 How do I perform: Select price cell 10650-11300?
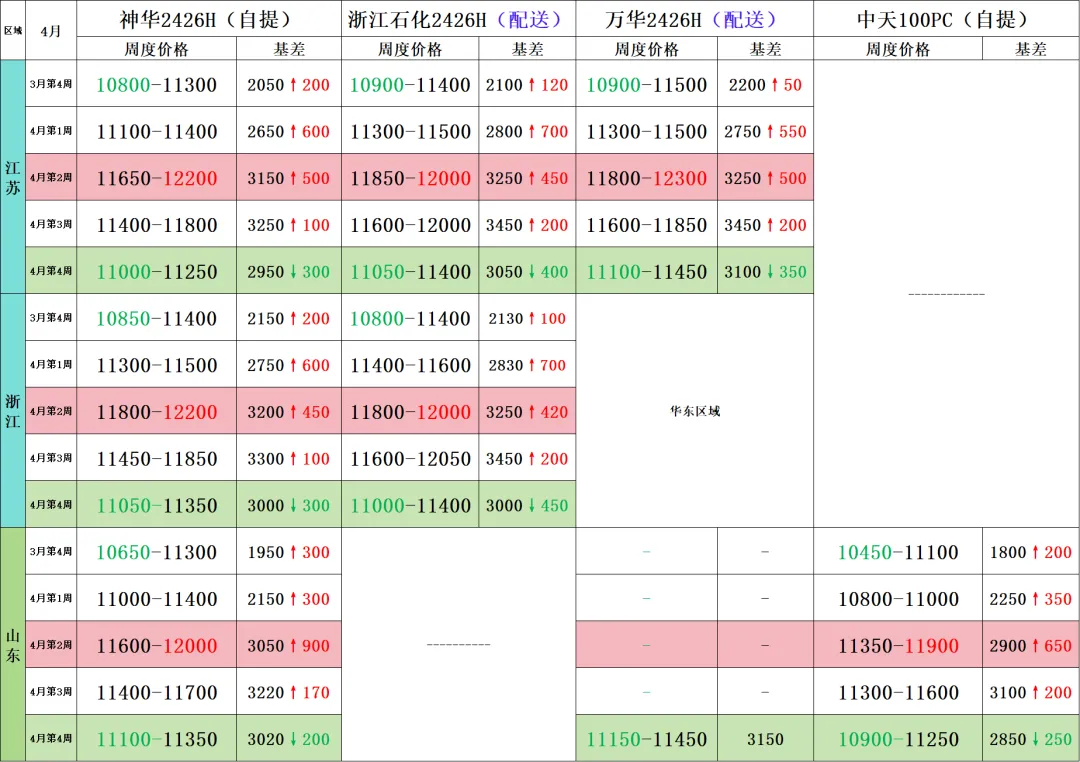(156, 552)
